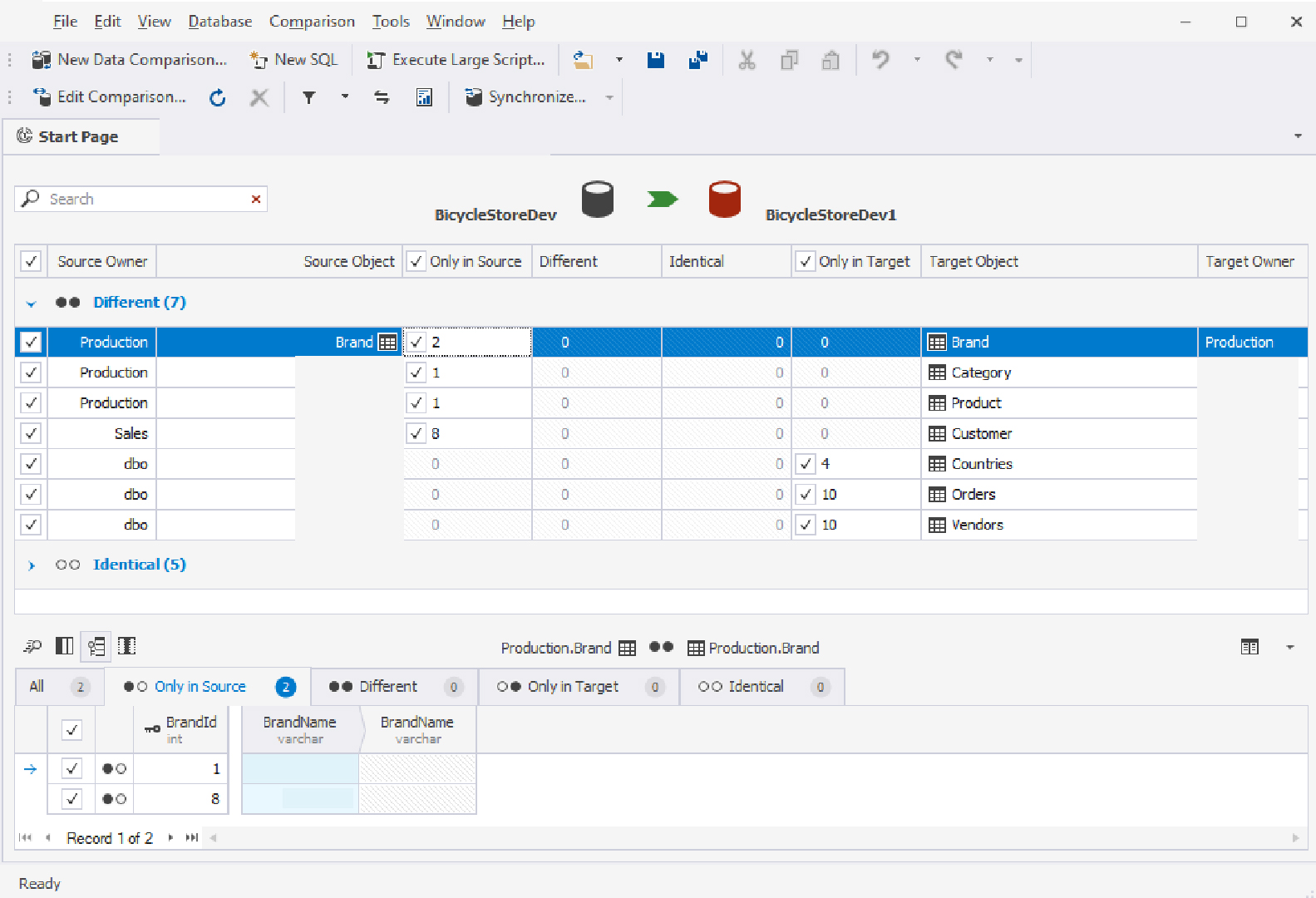
Task: Open the Undo history dropdown arrow
Action: pyautogui.click(x=917, y=60)
